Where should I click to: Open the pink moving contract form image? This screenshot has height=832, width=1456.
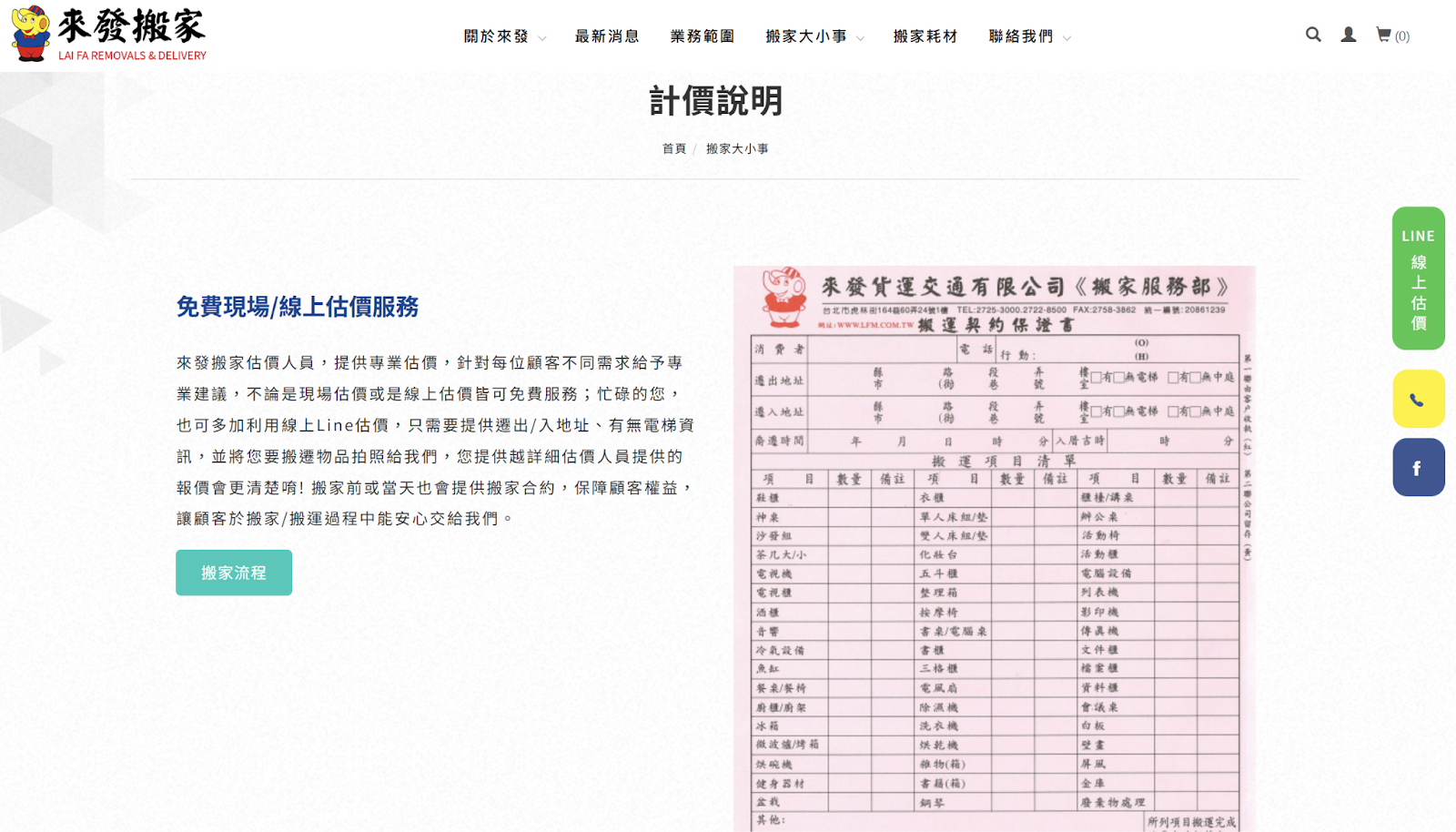(x=995, y=548)
